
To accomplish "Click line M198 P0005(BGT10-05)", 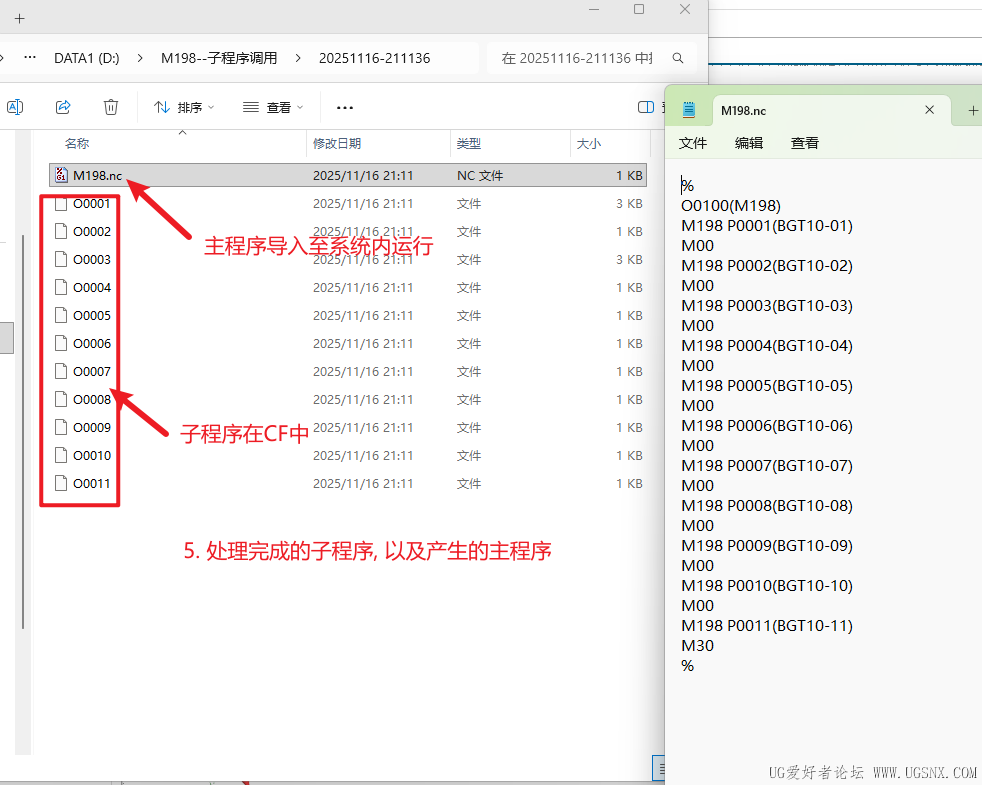I will (x=767, y=385).
